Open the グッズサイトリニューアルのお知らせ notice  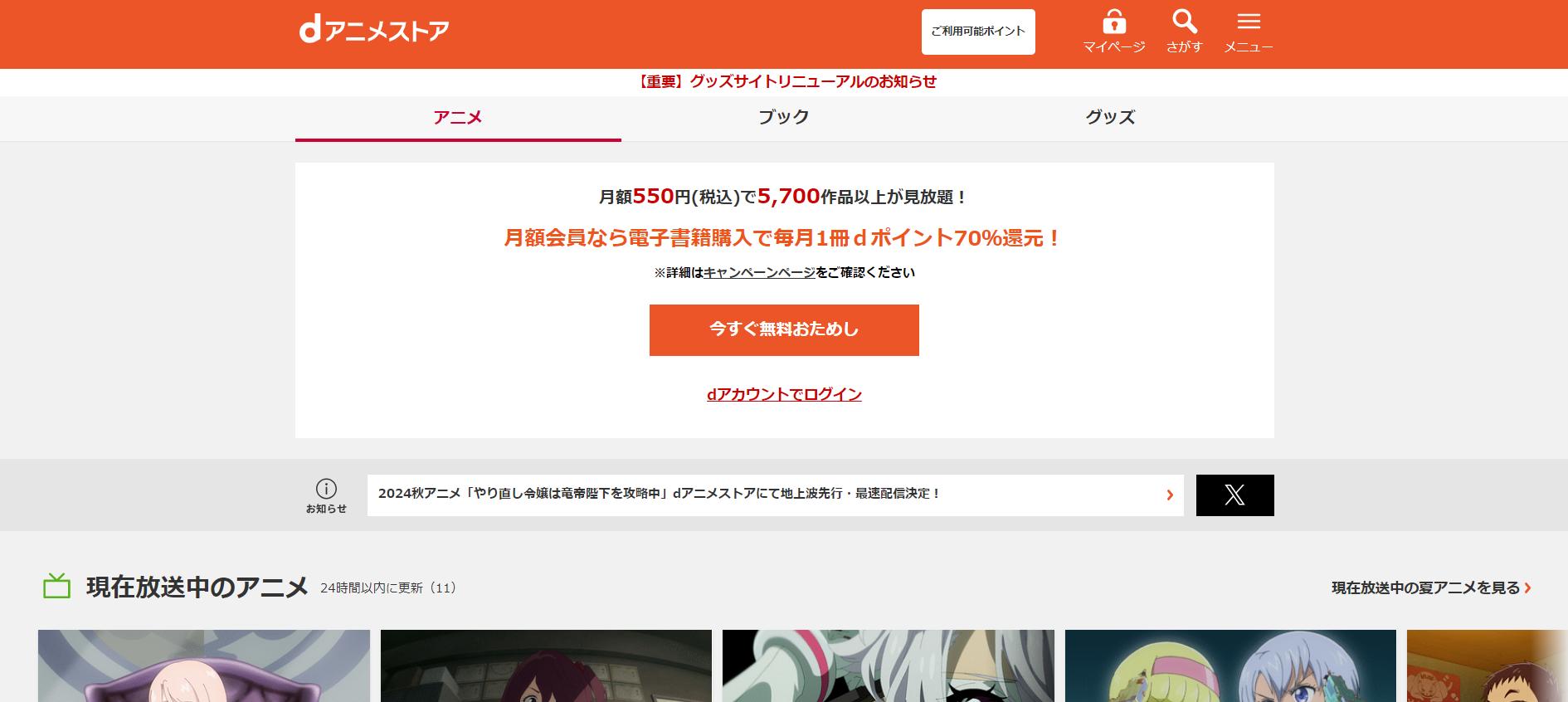786,81
